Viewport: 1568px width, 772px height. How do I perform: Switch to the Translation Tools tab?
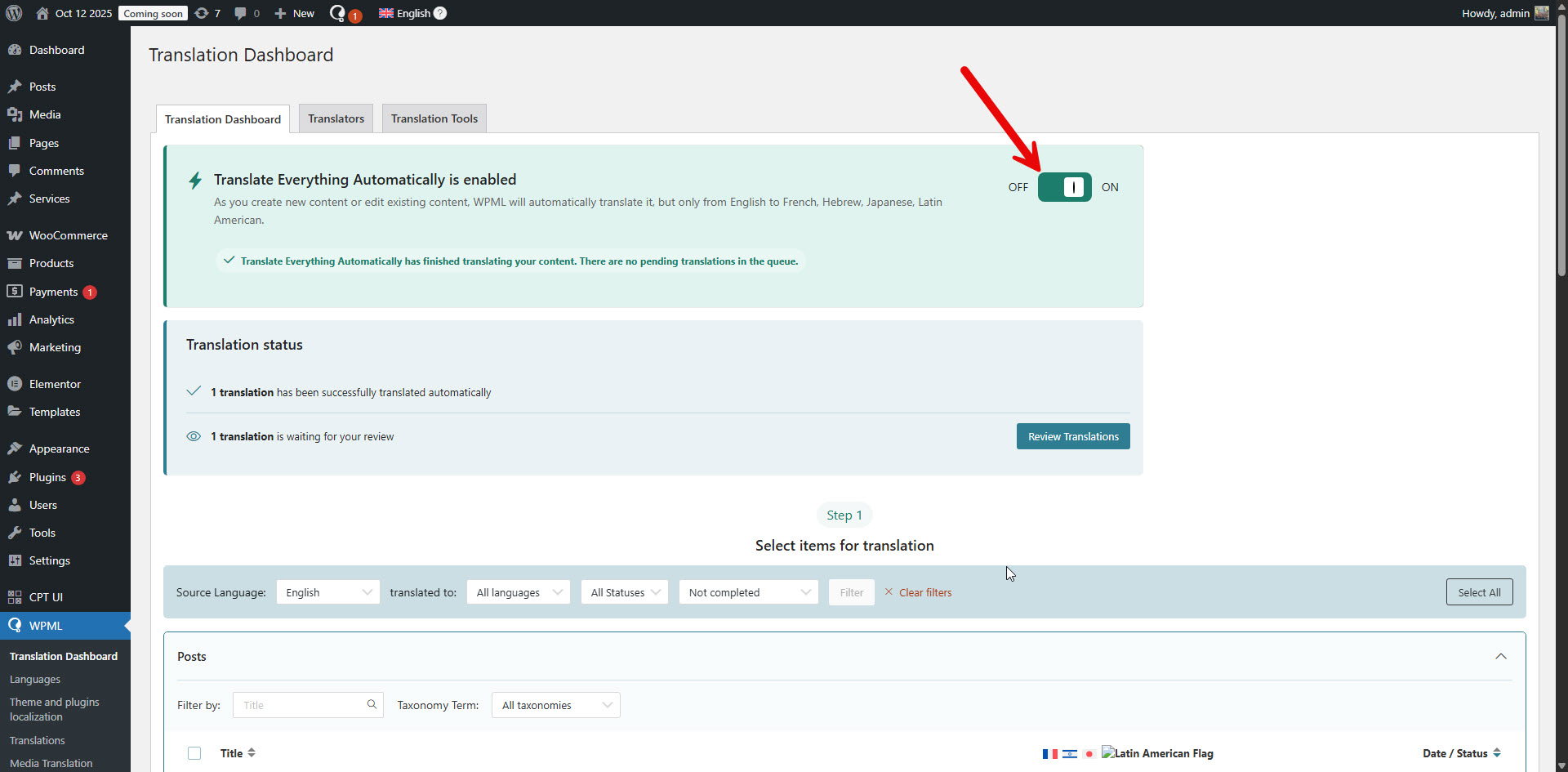(434, 118)
